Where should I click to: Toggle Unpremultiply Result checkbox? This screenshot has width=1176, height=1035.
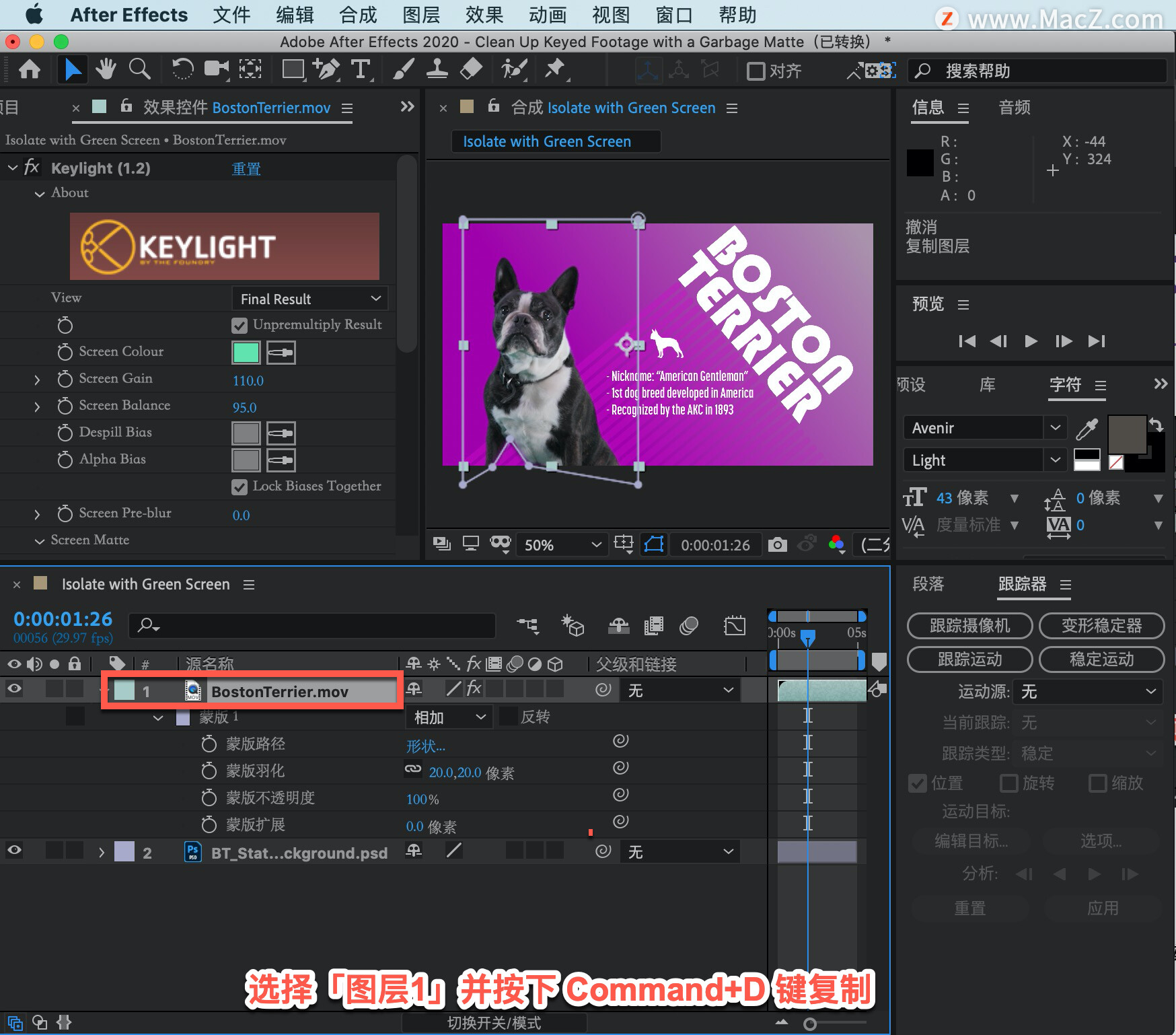[x=239, y=326]
